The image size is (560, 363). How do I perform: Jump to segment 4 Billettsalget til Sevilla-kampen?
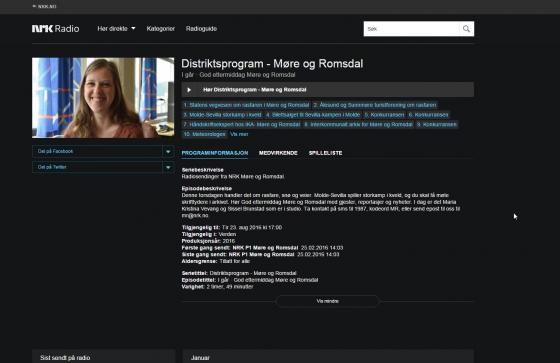coord(313,115)
